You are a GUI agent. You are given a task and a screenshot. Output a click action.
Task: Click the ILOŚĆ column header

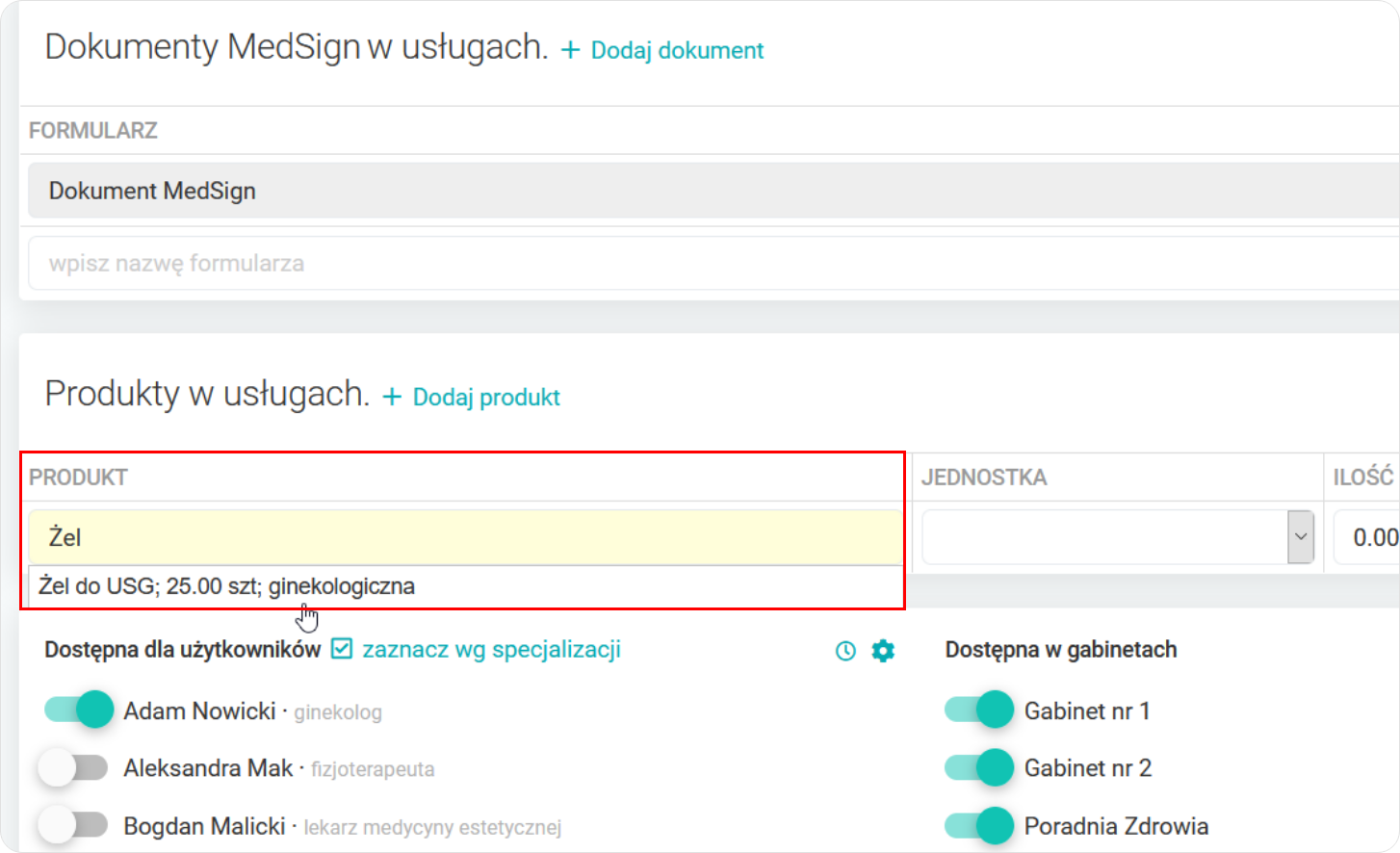coord(1363,477)
